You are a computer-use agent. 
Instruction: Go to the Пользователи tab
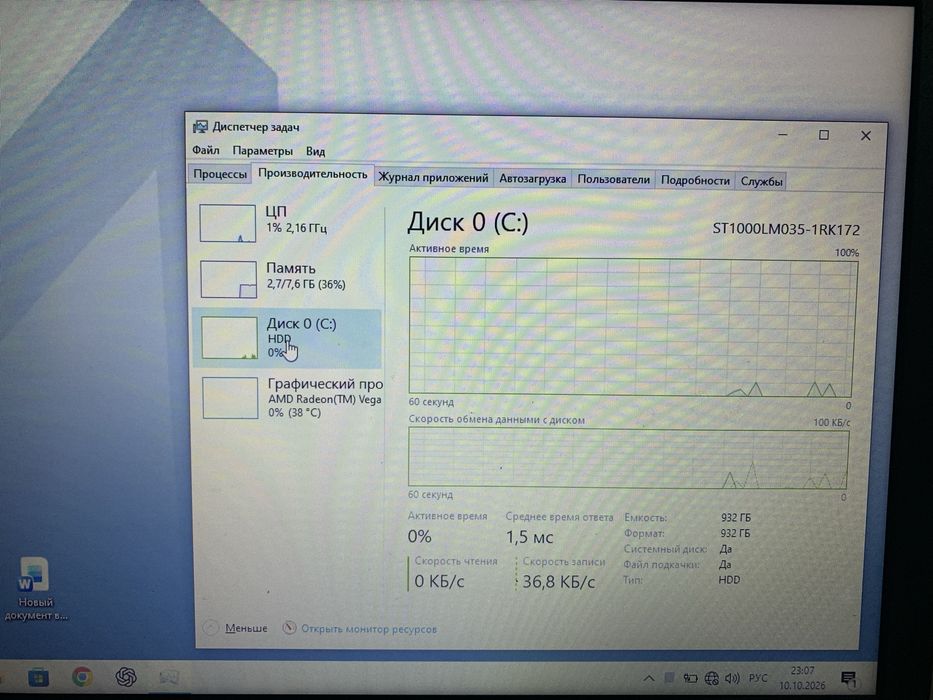tap(613, 179)
